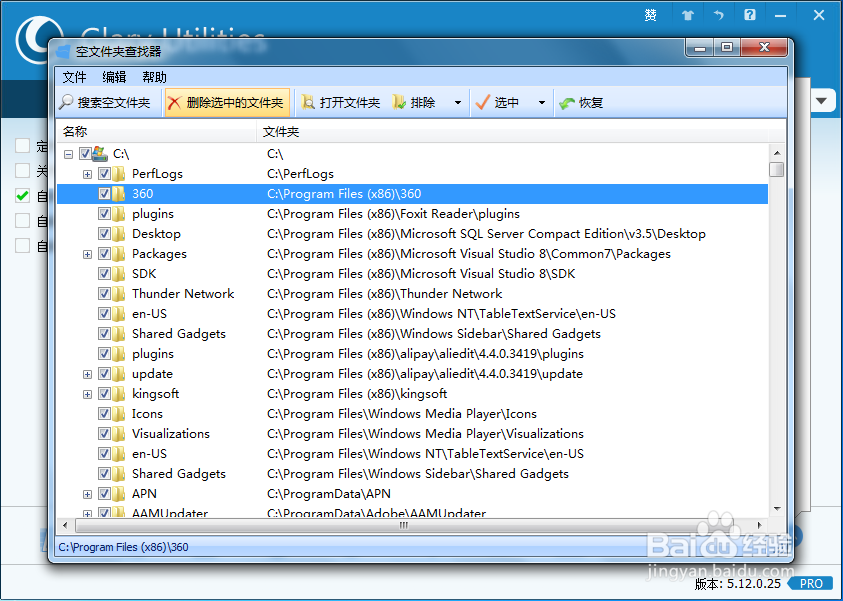The width and height of the screenshot is (843, 601).
Task: Select the en-US row under Program Files\Windows NT
Action: click(412, 454)
